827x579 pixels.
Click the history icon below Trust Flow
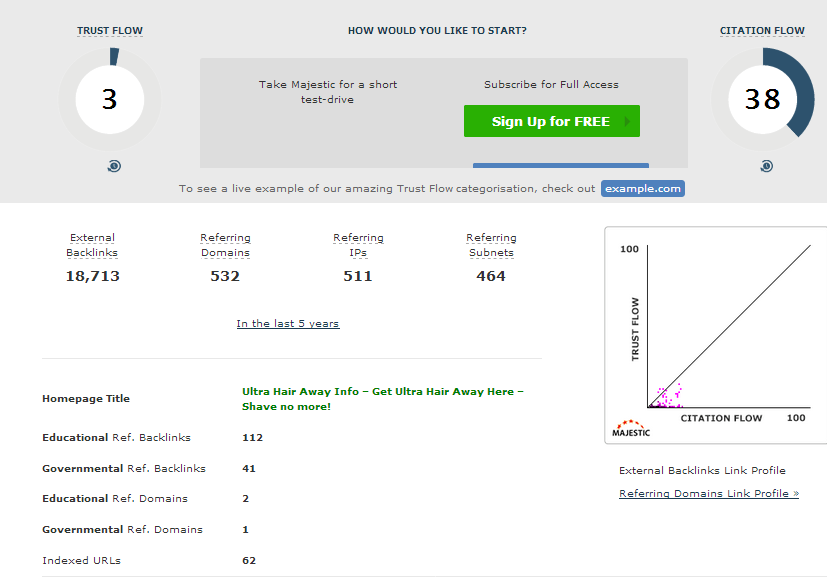click(x=114, y=166)
